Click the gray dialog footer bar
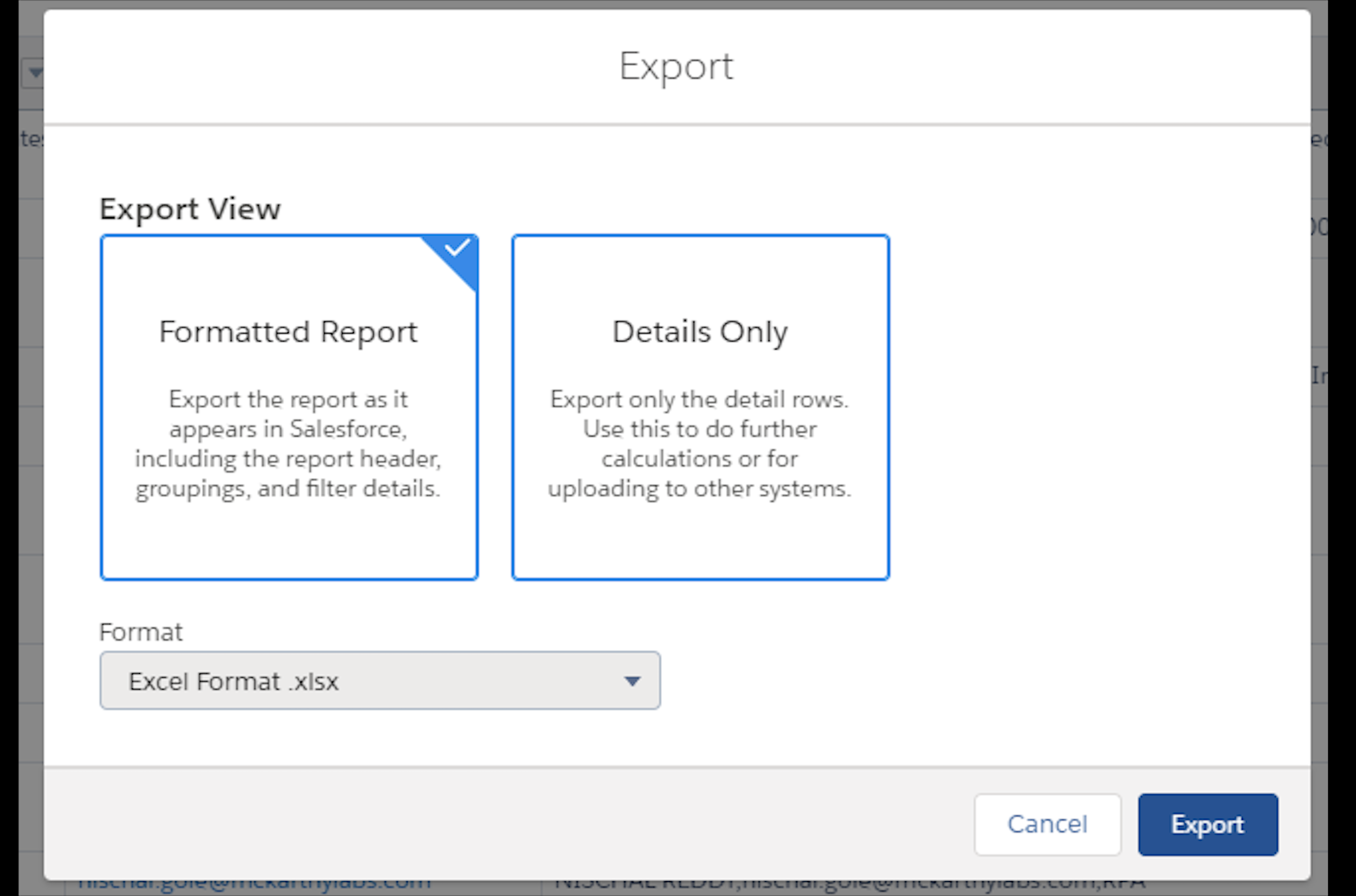1356x896 pixels. pyautogui.click(x=514, y=824)
